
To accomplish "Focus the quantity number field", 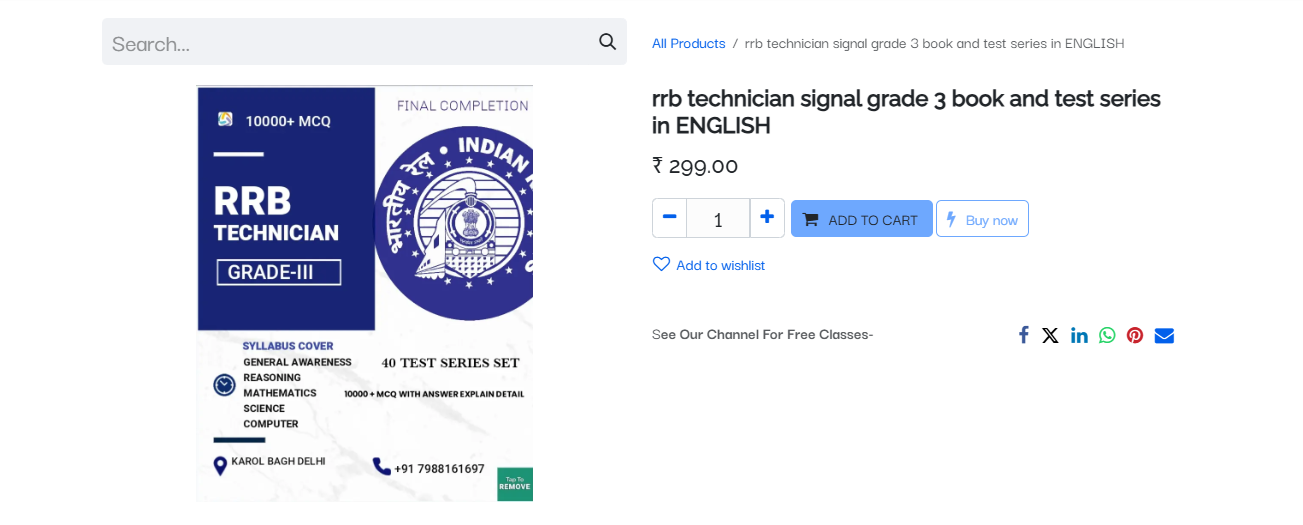I will pos(718,218).
